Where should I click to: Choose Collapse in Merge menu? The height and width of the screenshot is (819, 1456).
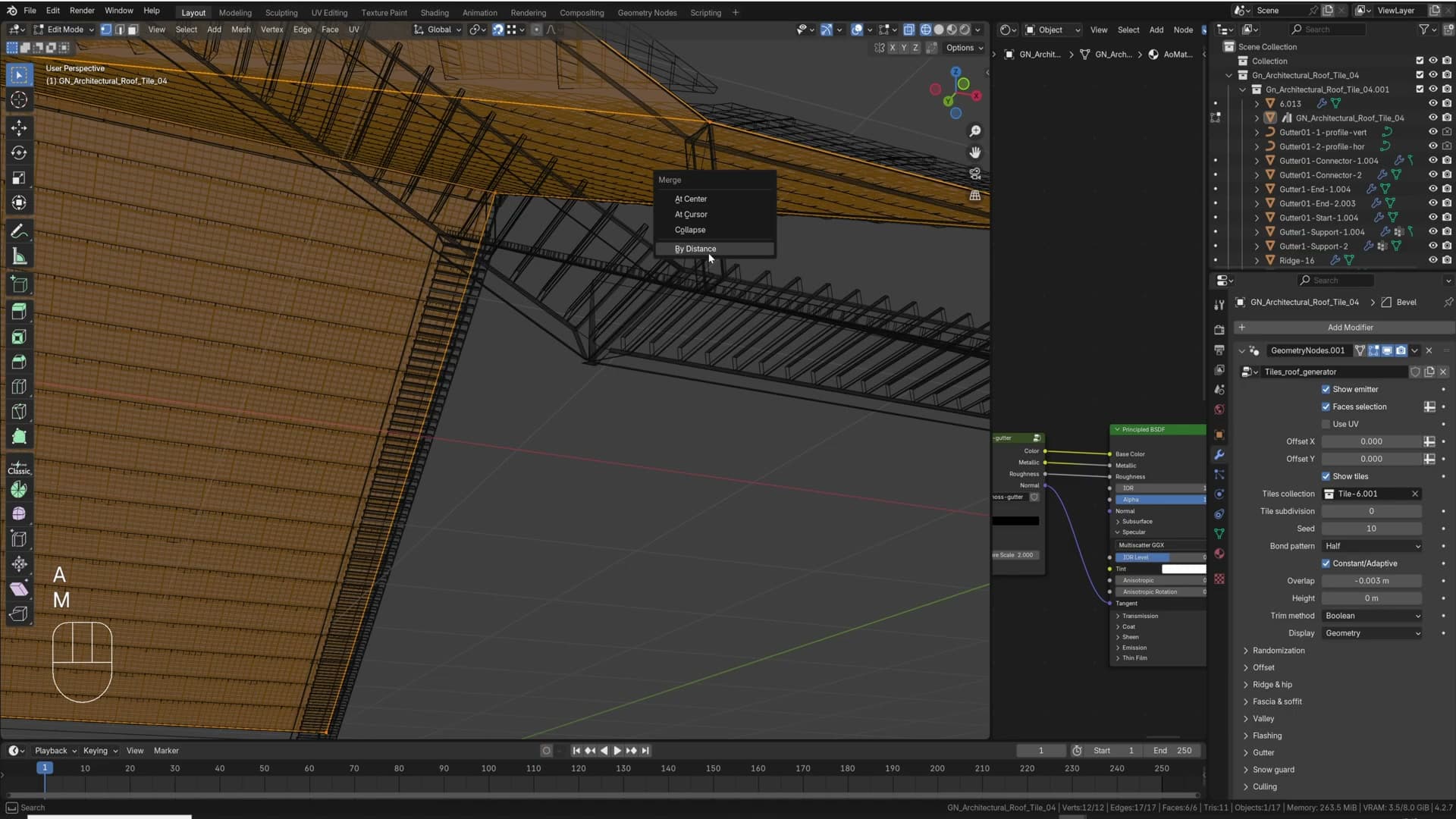[714, 230]
